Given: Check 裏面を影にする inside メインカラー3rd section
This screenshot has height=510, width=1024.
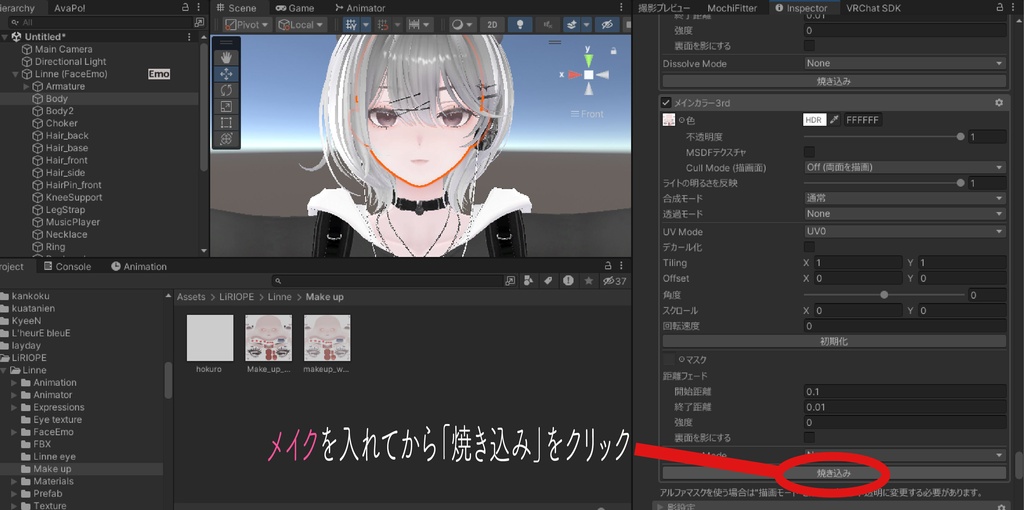Looking at the screenshot, I should 809,438.
